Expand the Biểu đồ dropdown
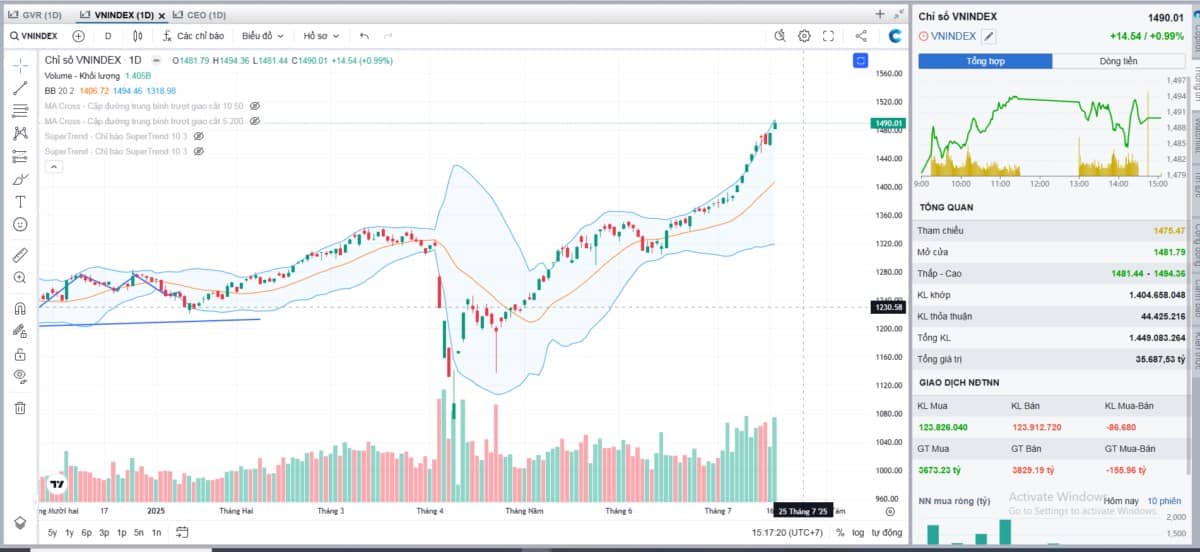 coord(263,36)
